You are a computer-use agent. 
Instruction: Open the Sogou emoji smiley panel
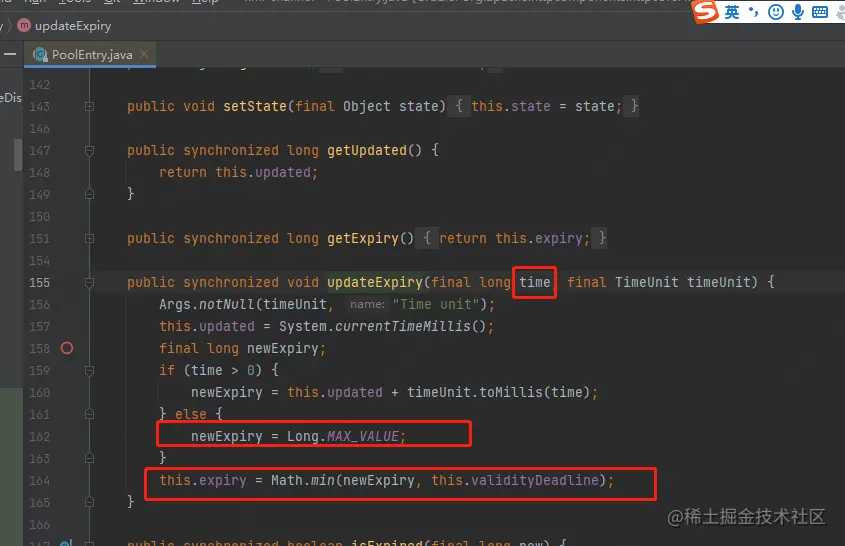(x=775, y=12)
